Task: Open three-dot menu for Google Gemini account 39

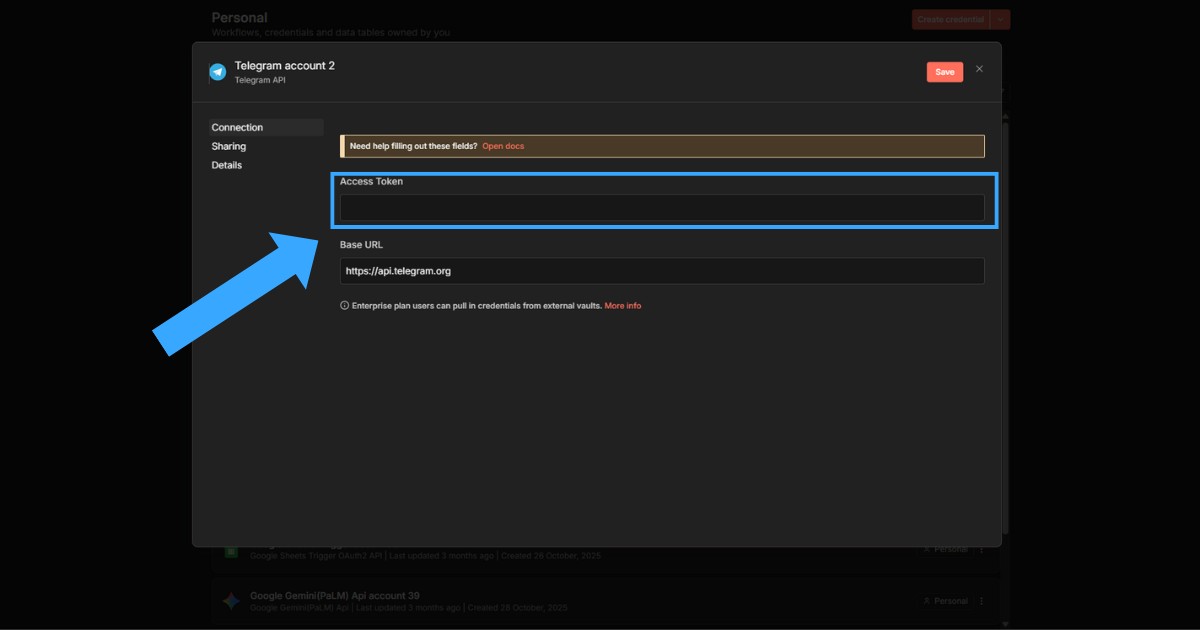Action: [x=981, y=601]
